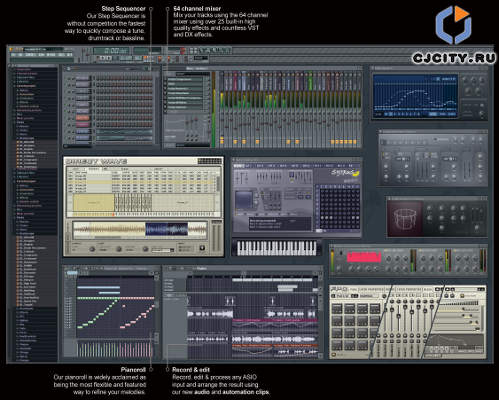Click the large yellow zone block in DirectWave's key map

click(x=94, y=202)
